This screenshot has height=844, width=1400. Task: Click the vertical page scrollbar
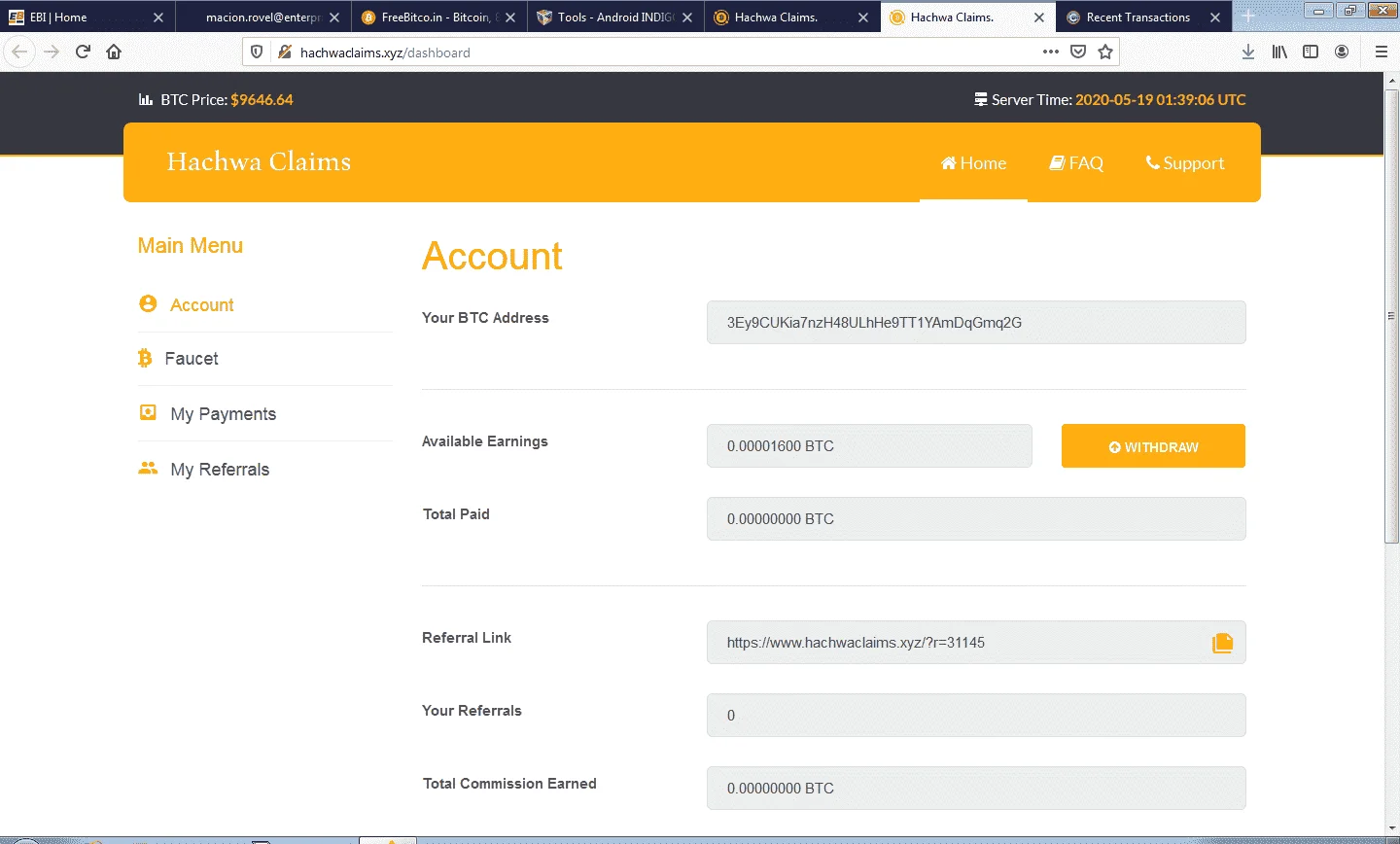1391,315
